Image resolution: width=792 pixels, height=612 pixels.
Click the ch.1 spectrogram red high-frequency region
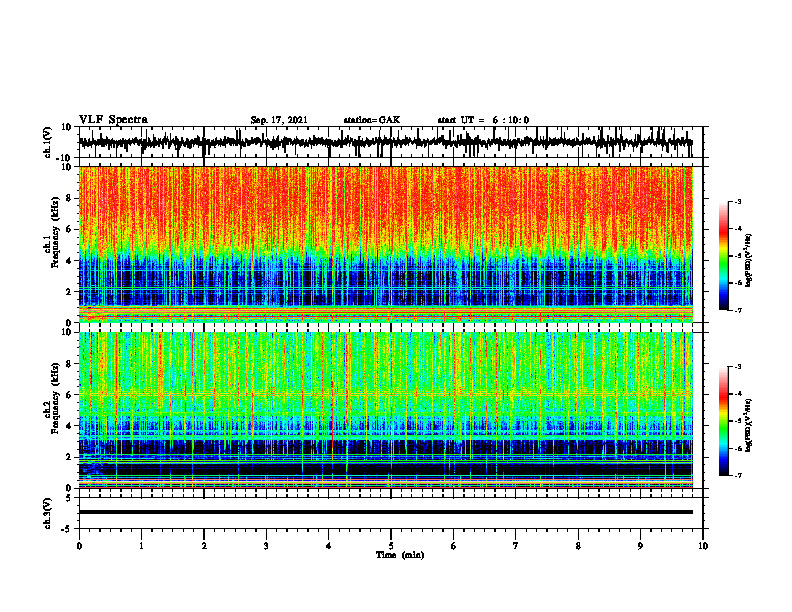(385, 207)
